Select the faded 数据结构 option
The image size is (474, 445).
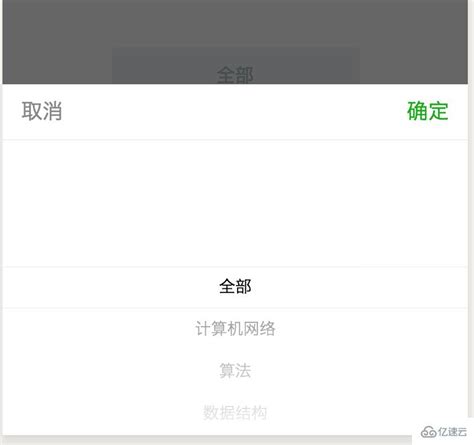(x=235, y=413)
